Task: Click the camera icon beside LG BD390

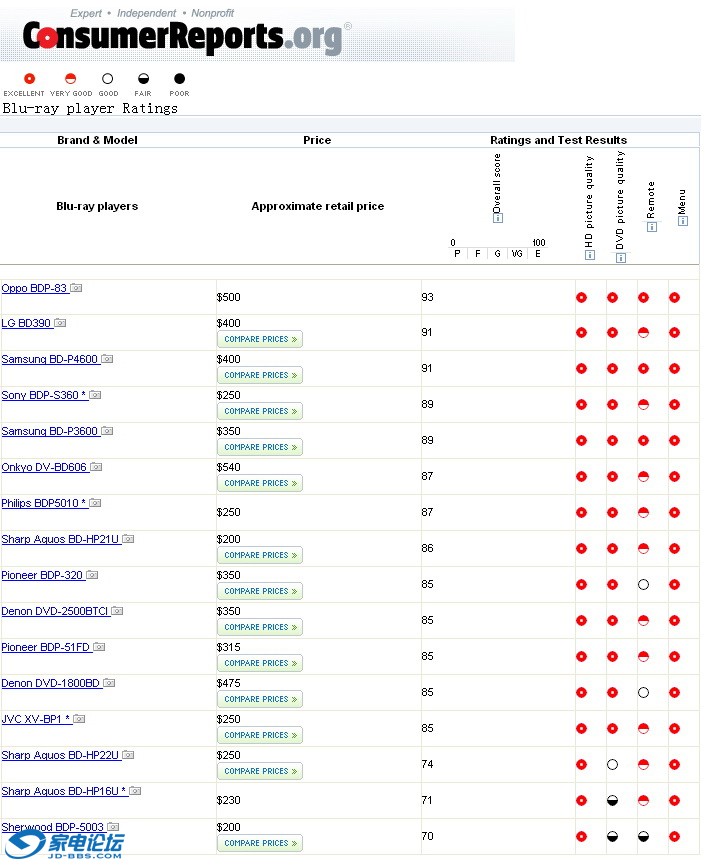Action: tap(60, 323)
